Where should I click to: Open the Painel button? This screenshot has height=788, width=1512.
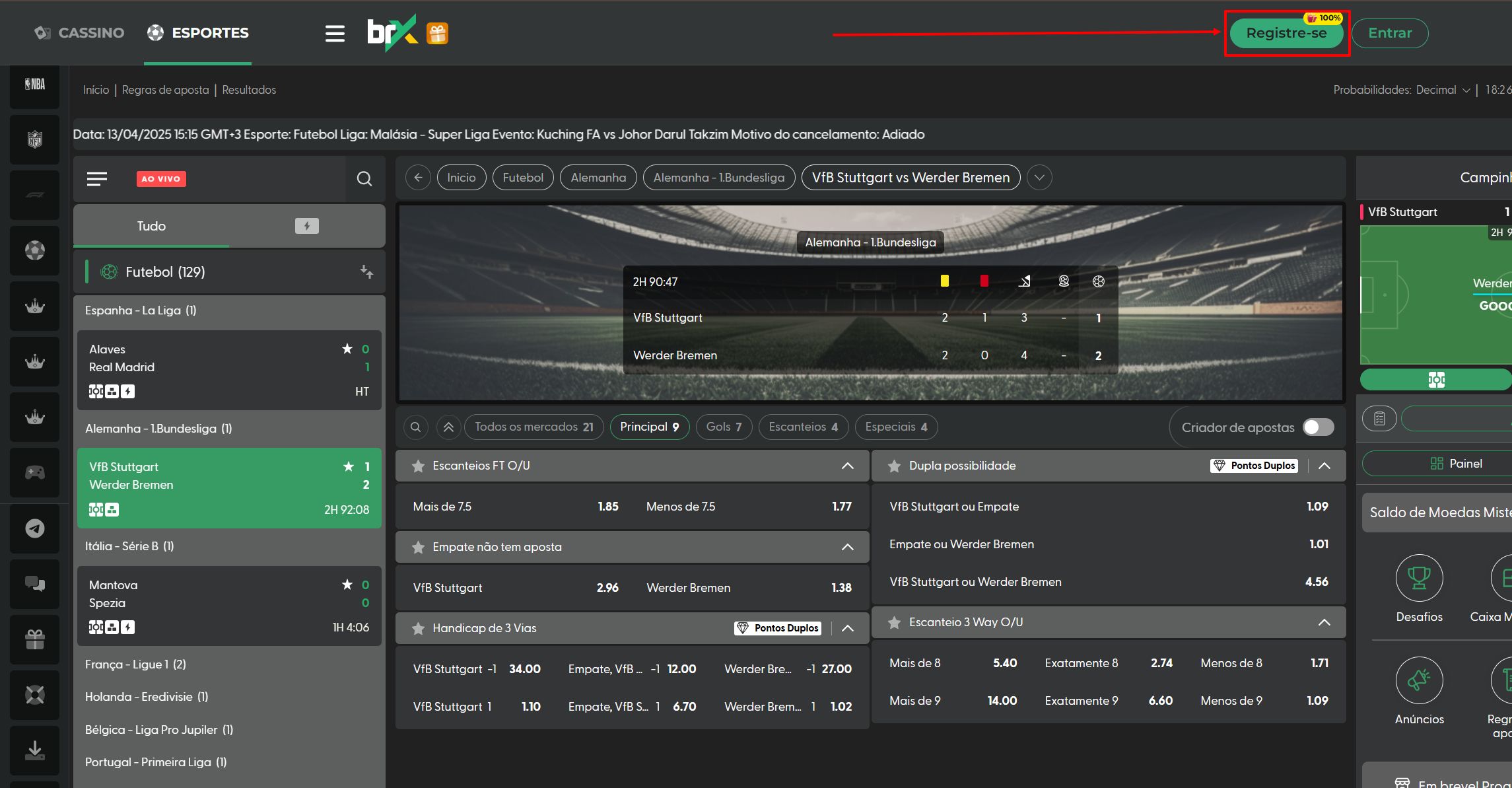point(1456,464)
